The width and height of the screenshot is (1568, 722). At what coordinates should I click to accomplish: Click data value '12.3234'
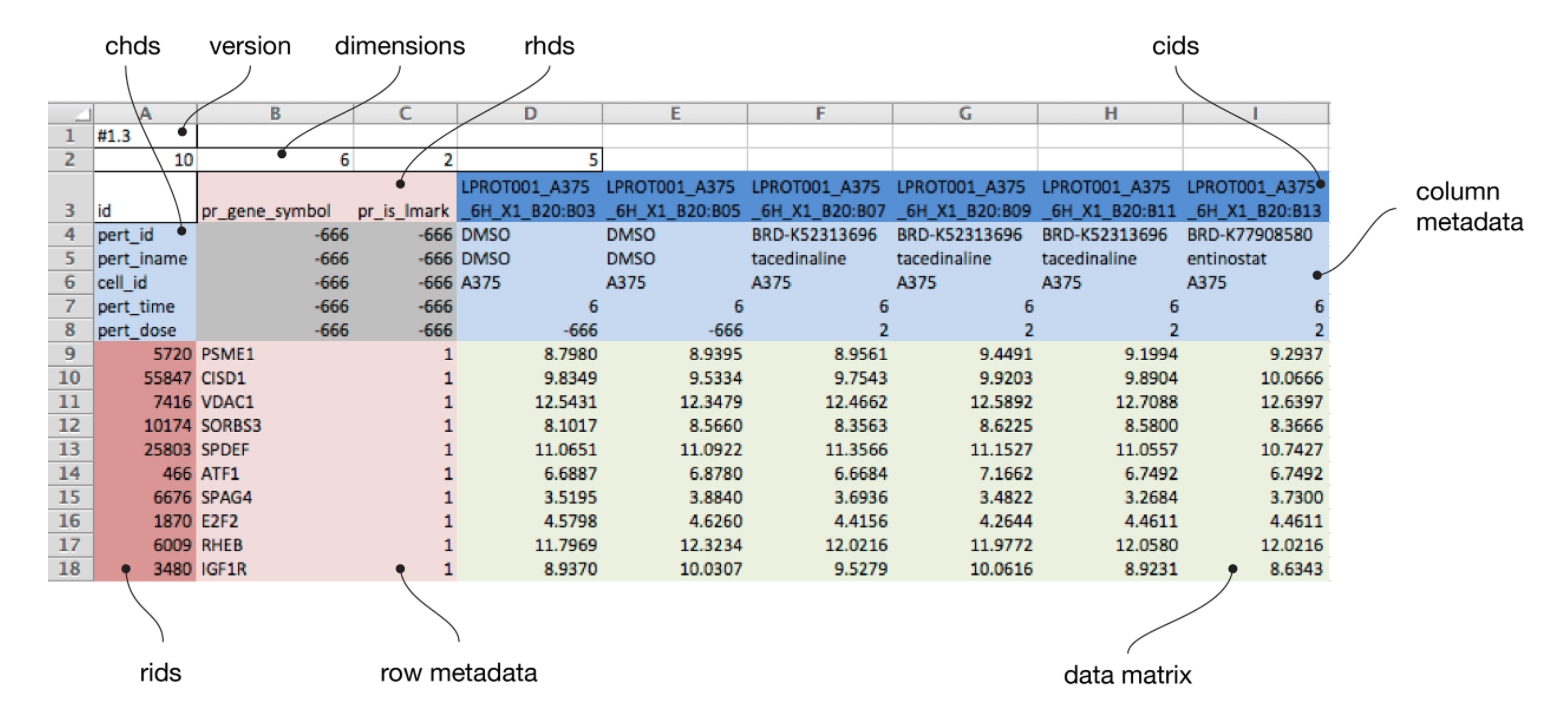tap(675, 545)
